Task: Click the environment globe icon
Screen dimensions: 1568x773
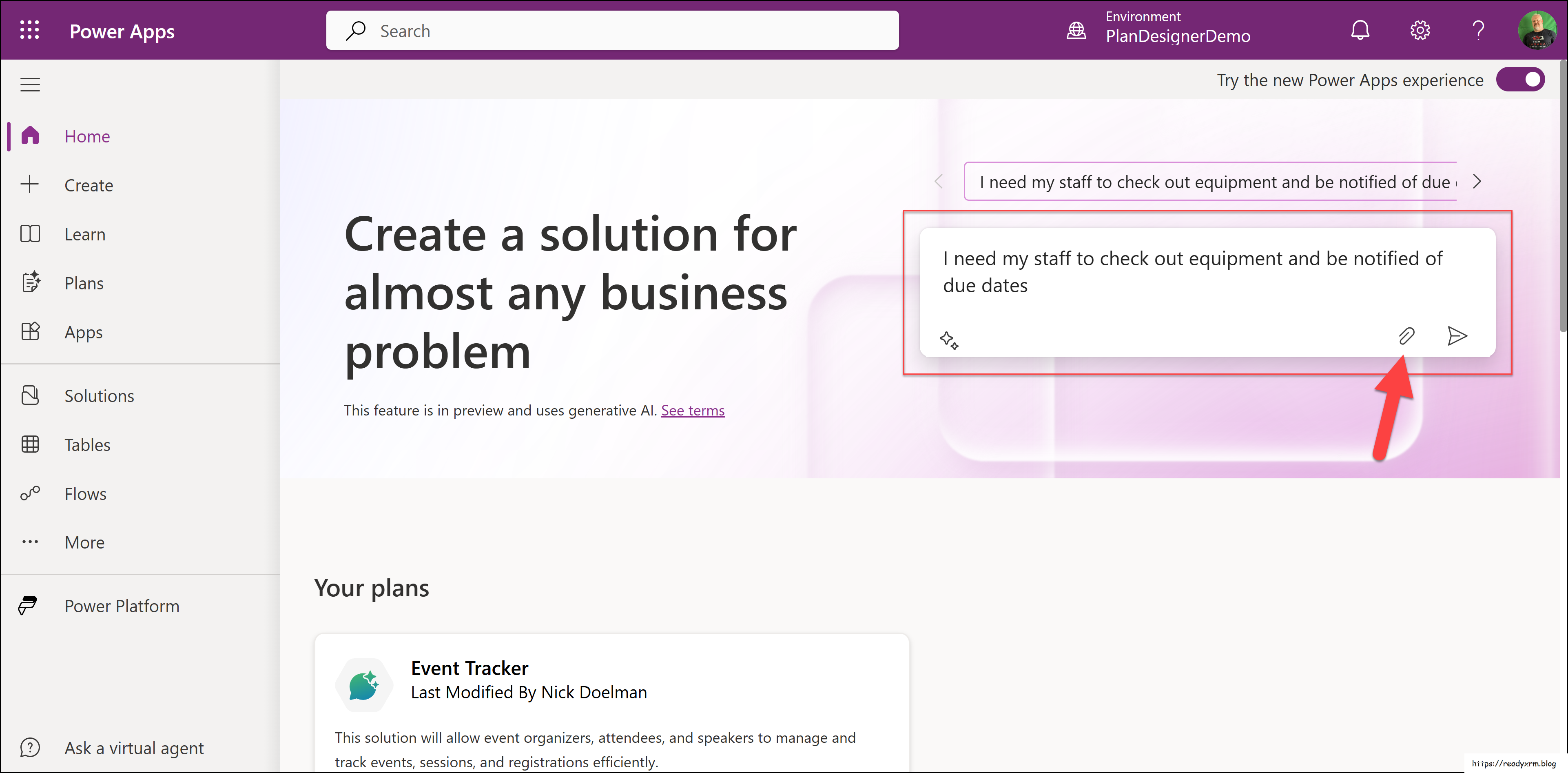Action: click(1076, 30)
